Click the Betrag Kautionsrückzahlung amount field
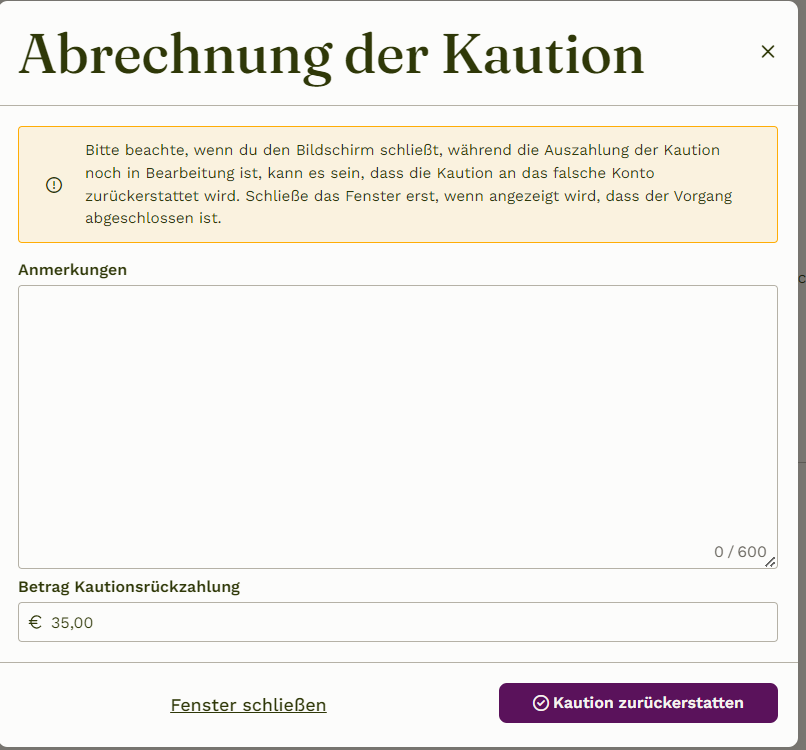The image size is (806, 750). click(x=398, y=622)
